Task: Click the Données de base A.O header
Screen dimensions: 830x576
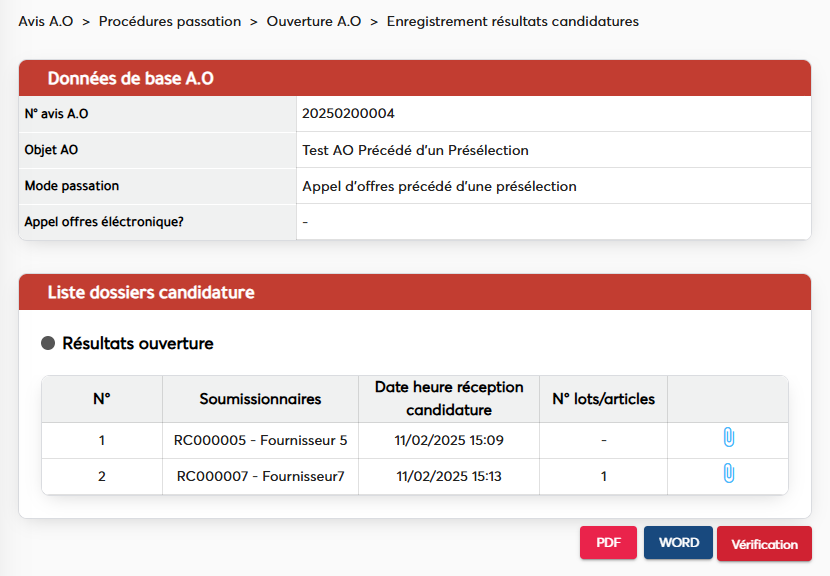Action: click(x=130, y=79)
